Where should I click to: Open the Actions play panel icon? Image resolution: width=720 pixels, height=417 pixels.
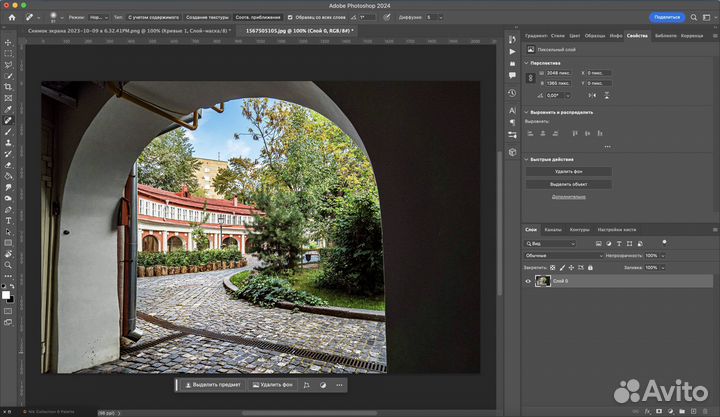(512, 51)
